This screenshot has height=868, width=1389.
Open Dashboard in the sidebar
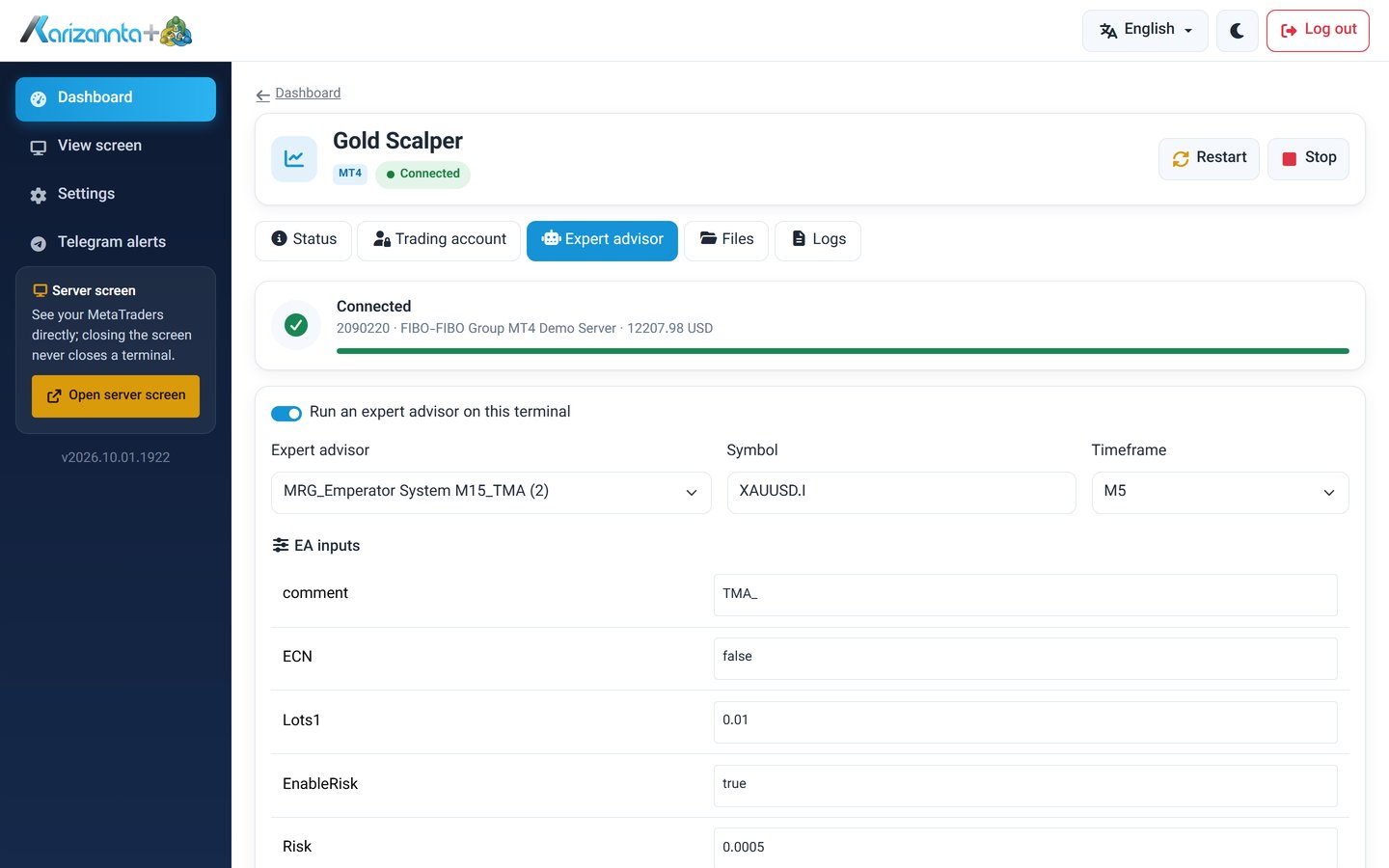click(116, 98)
